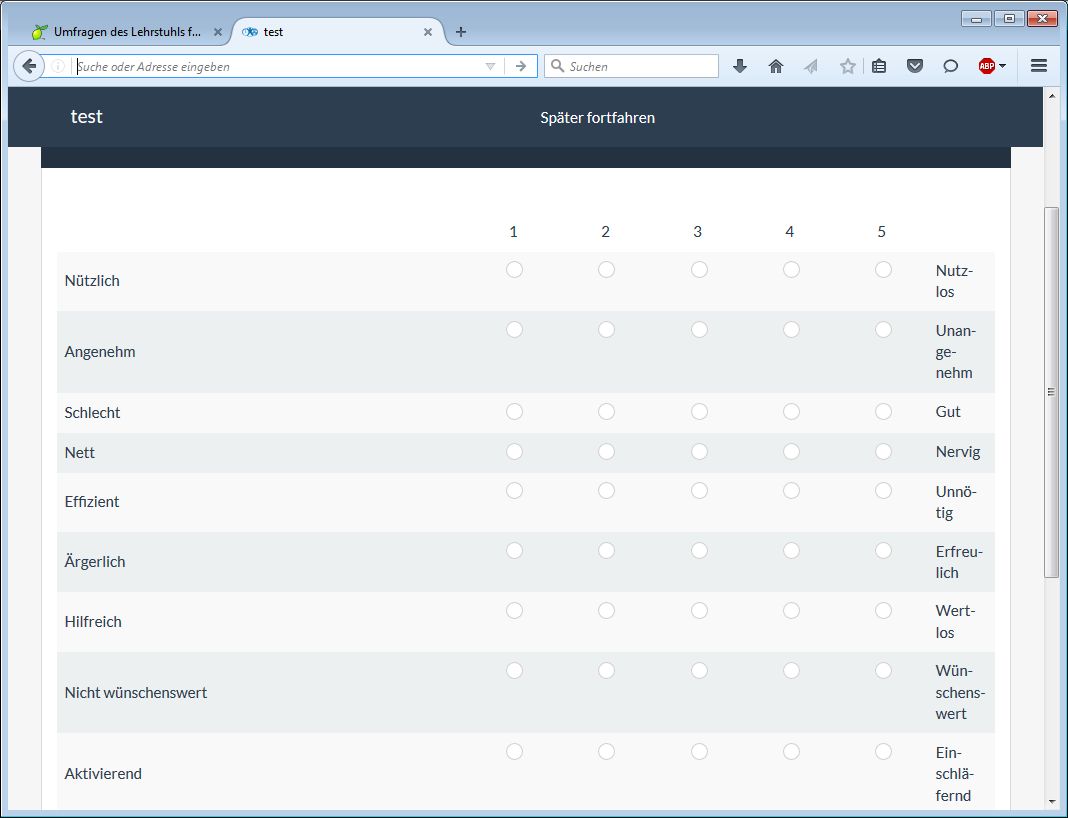Show bookmarks list icon in toolbar
The width and height of the screenshot is (1068, 818).
879,66
